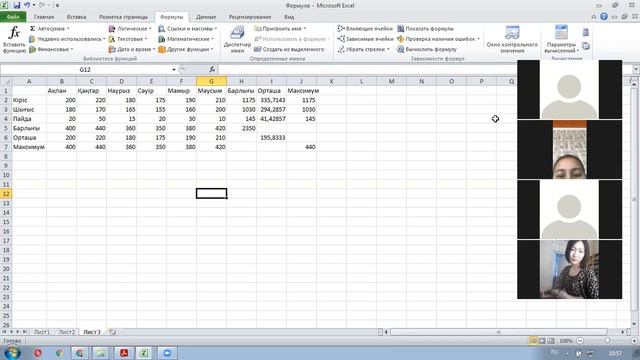Switch to Разметка страницы ribbon tab
The image size is (640, 360).
click(123, 17)
